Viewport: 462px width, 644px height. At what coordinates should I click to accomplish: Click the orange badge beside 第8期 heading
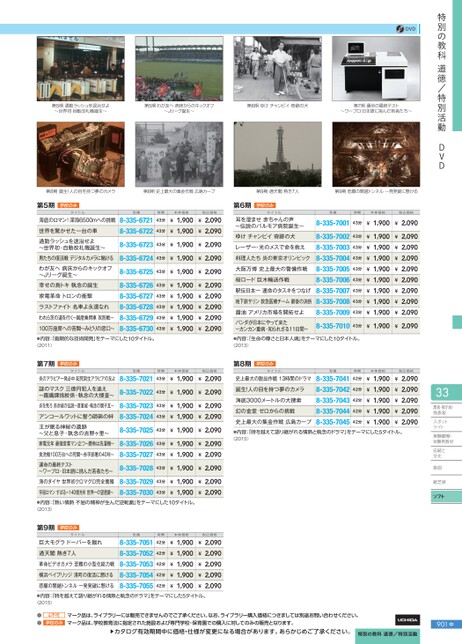coord(264,363)
